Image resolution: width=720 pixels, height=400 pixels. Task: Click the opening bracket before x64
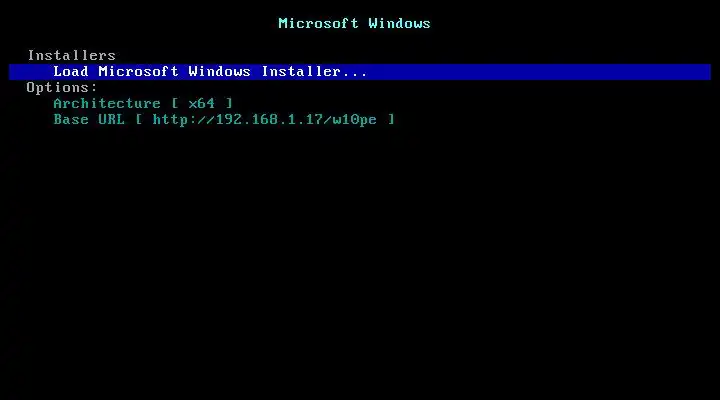(175, 103)
